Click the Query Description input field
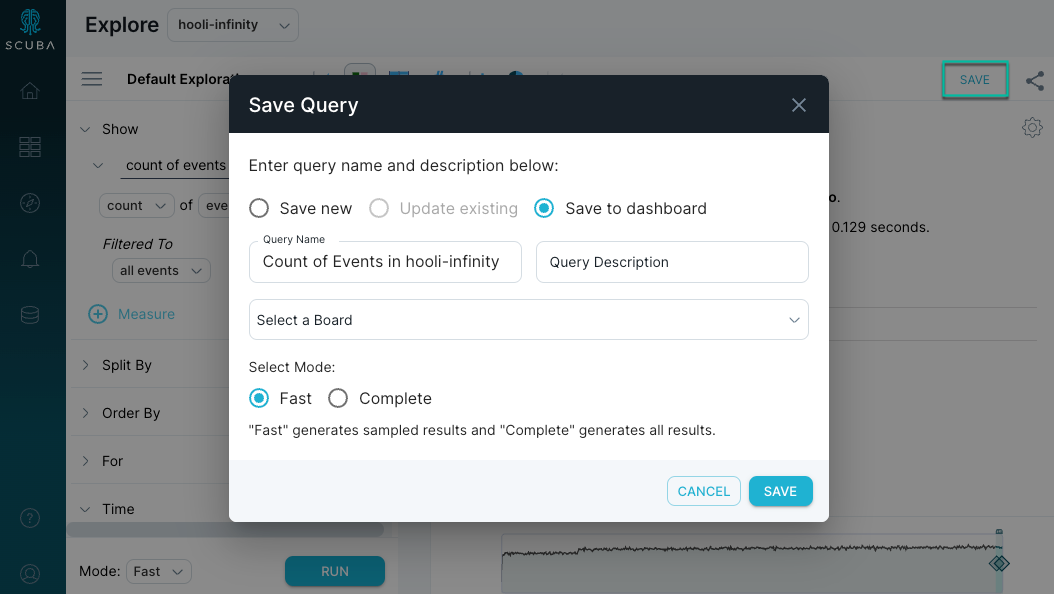This screenshot has height=594, width=1054. coord(672,262)
